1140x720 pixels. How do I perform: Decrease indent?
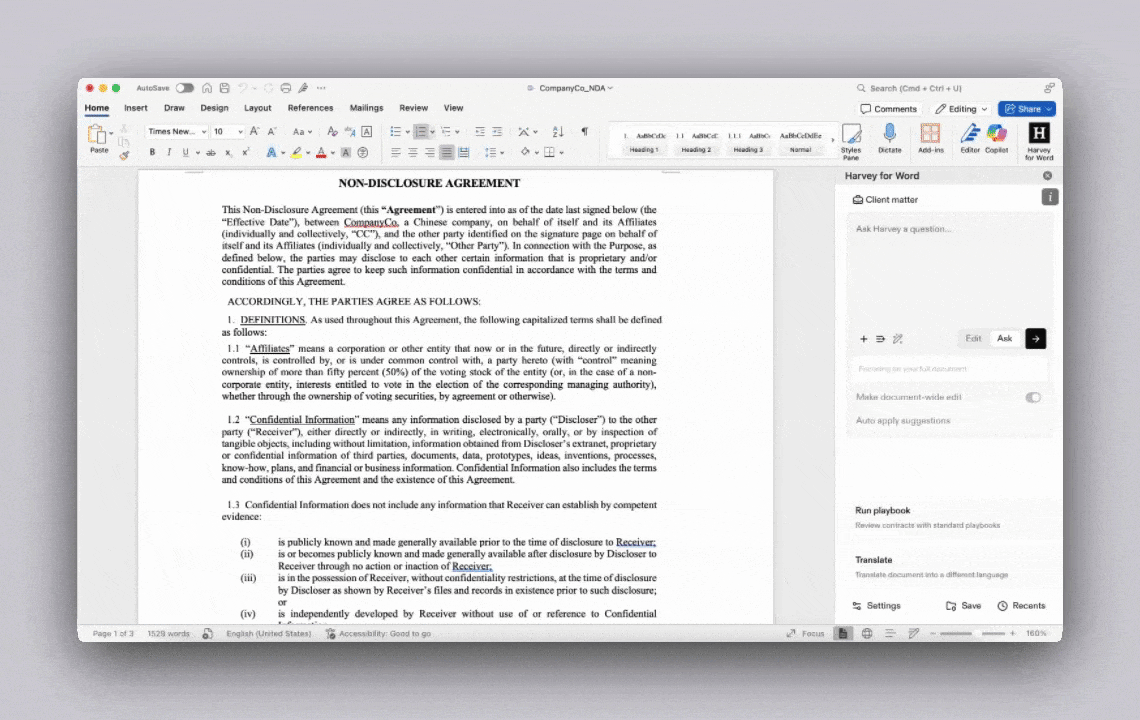tap(480, 132)
